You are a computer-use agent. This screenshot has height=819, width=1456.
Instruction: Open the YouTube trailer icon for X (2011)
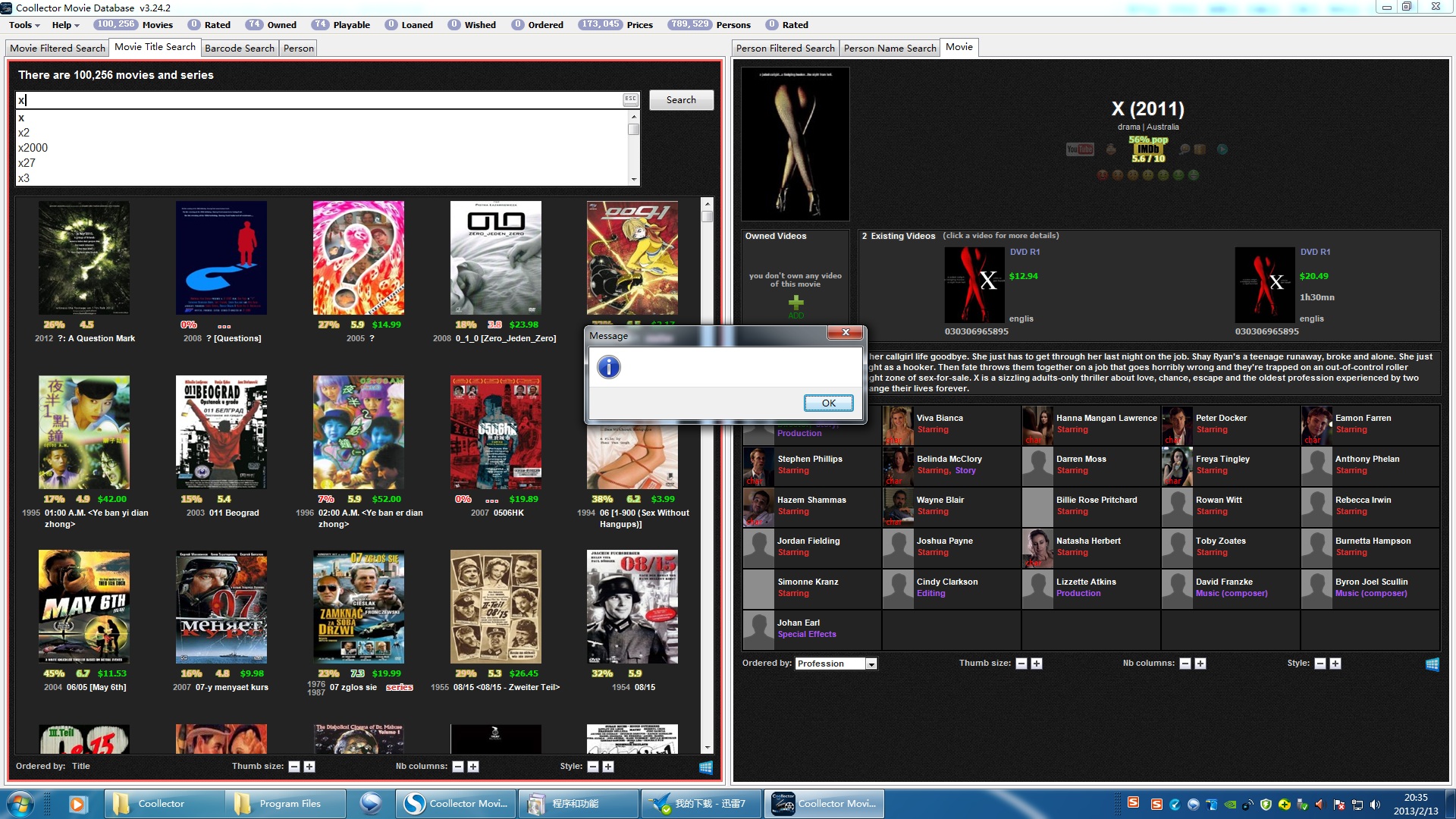[x=1080, y=149]
